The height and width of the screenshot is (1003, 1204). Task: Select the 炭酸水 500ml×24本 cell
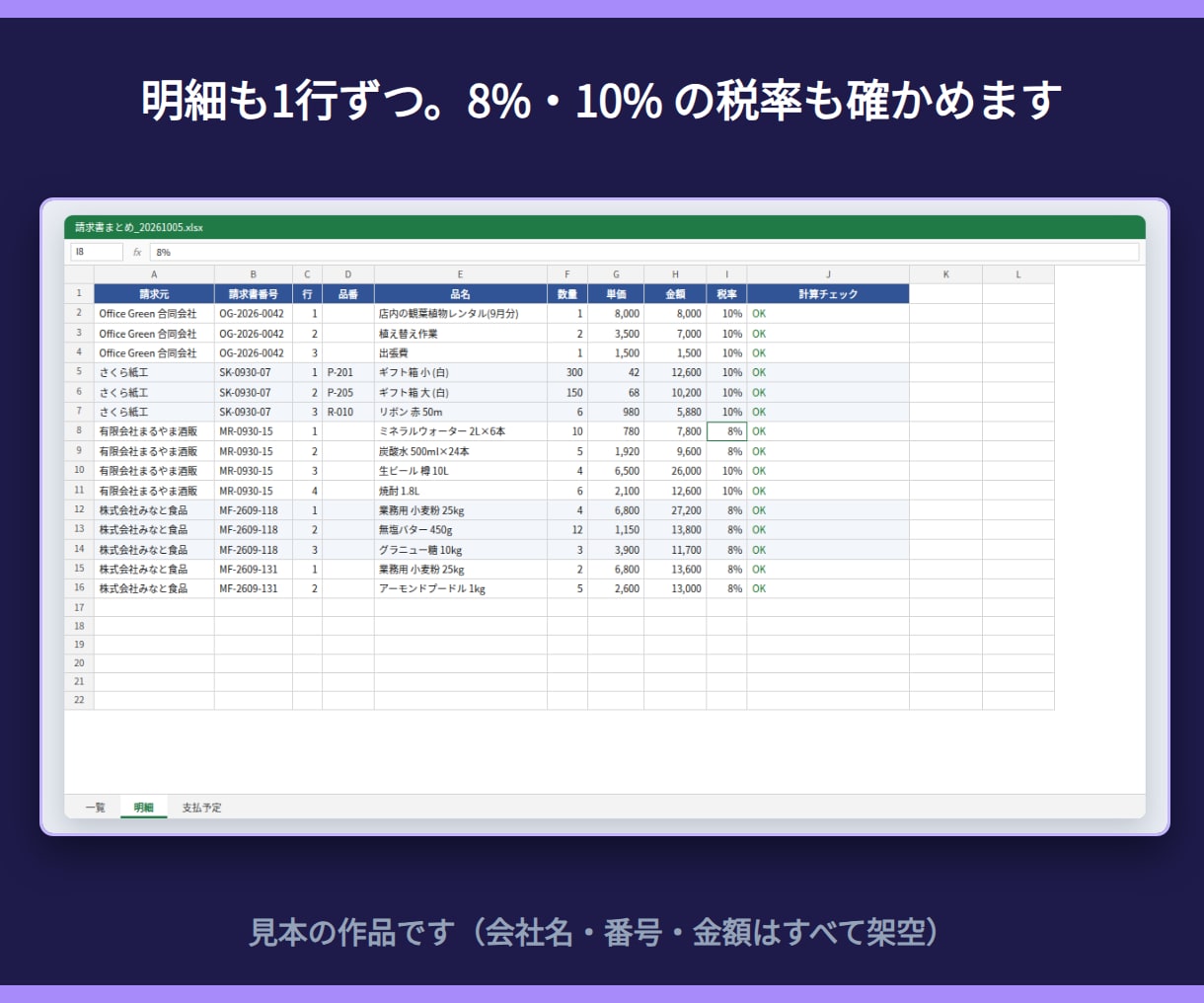(461, 451)
